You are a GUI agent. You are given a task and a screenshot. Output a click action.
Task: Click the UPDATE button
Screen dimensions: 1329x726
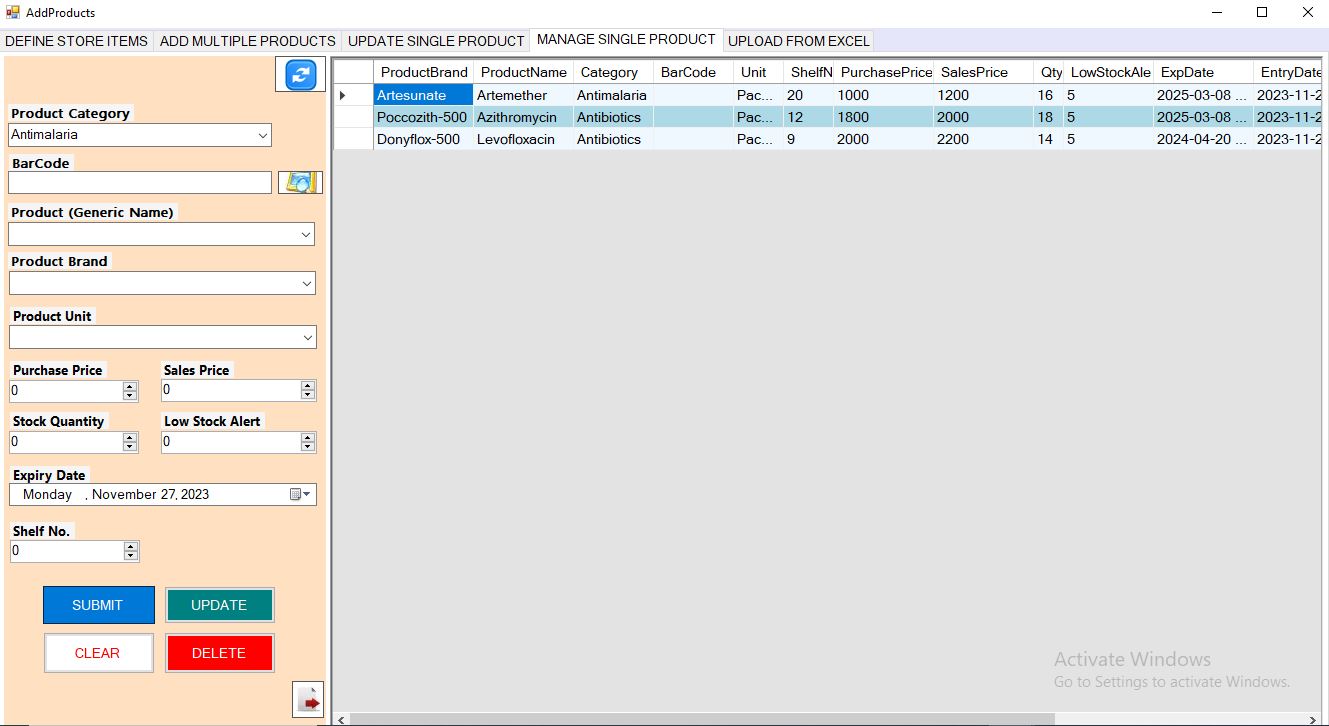[219, 605]
